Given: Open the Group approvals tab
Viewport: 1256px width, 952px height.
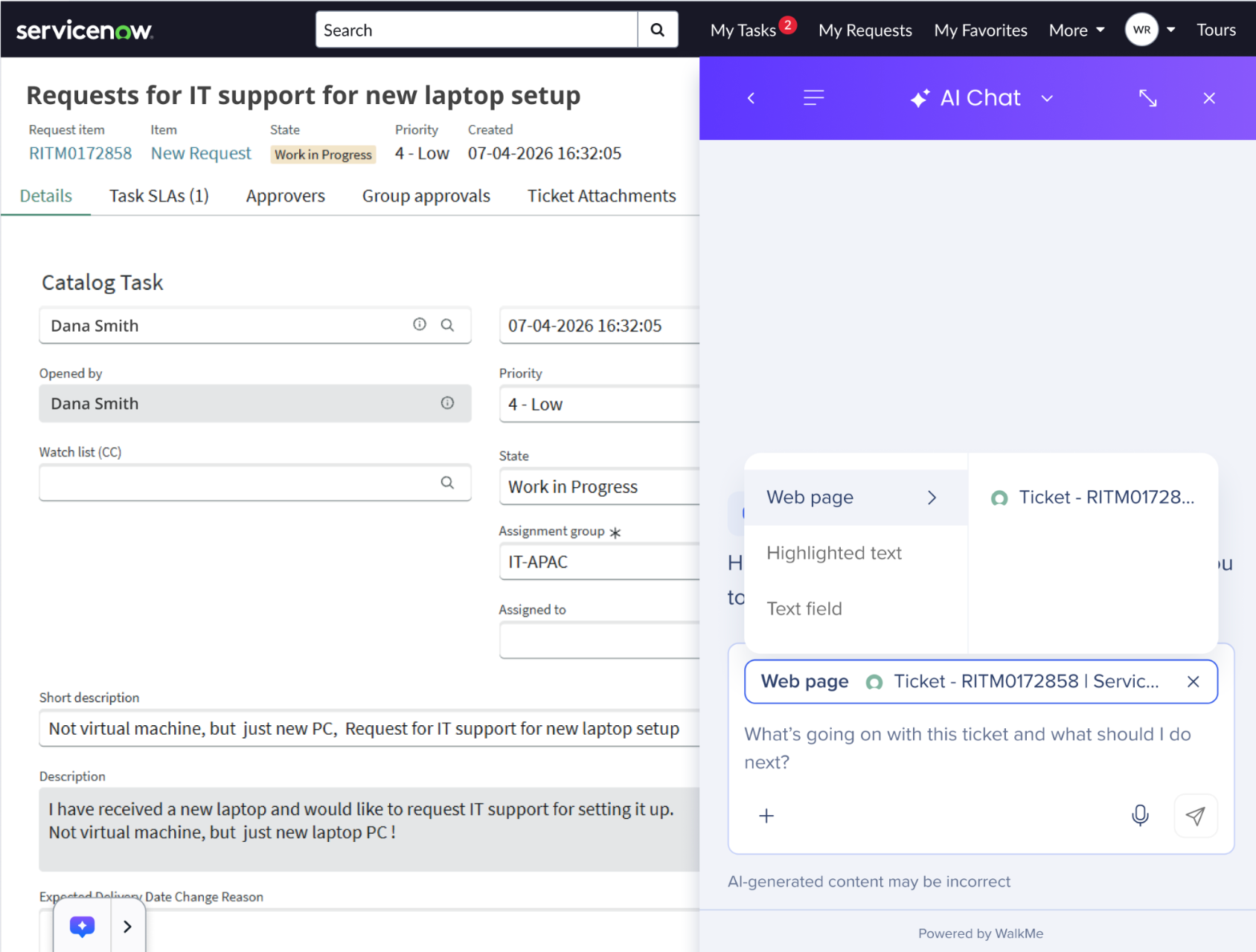Looking at the screenshot, I should tap(426, 196).
